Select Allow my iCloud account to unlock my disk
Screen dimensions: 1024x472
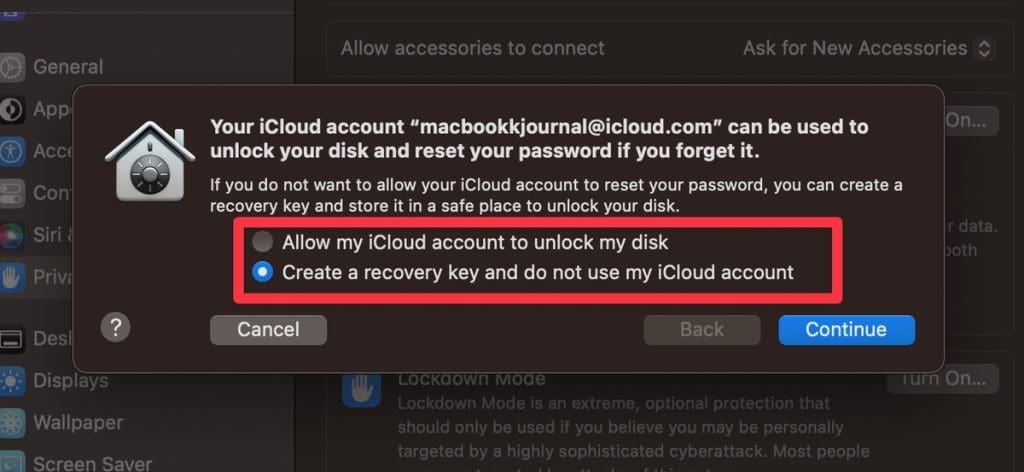click(262, 242)
